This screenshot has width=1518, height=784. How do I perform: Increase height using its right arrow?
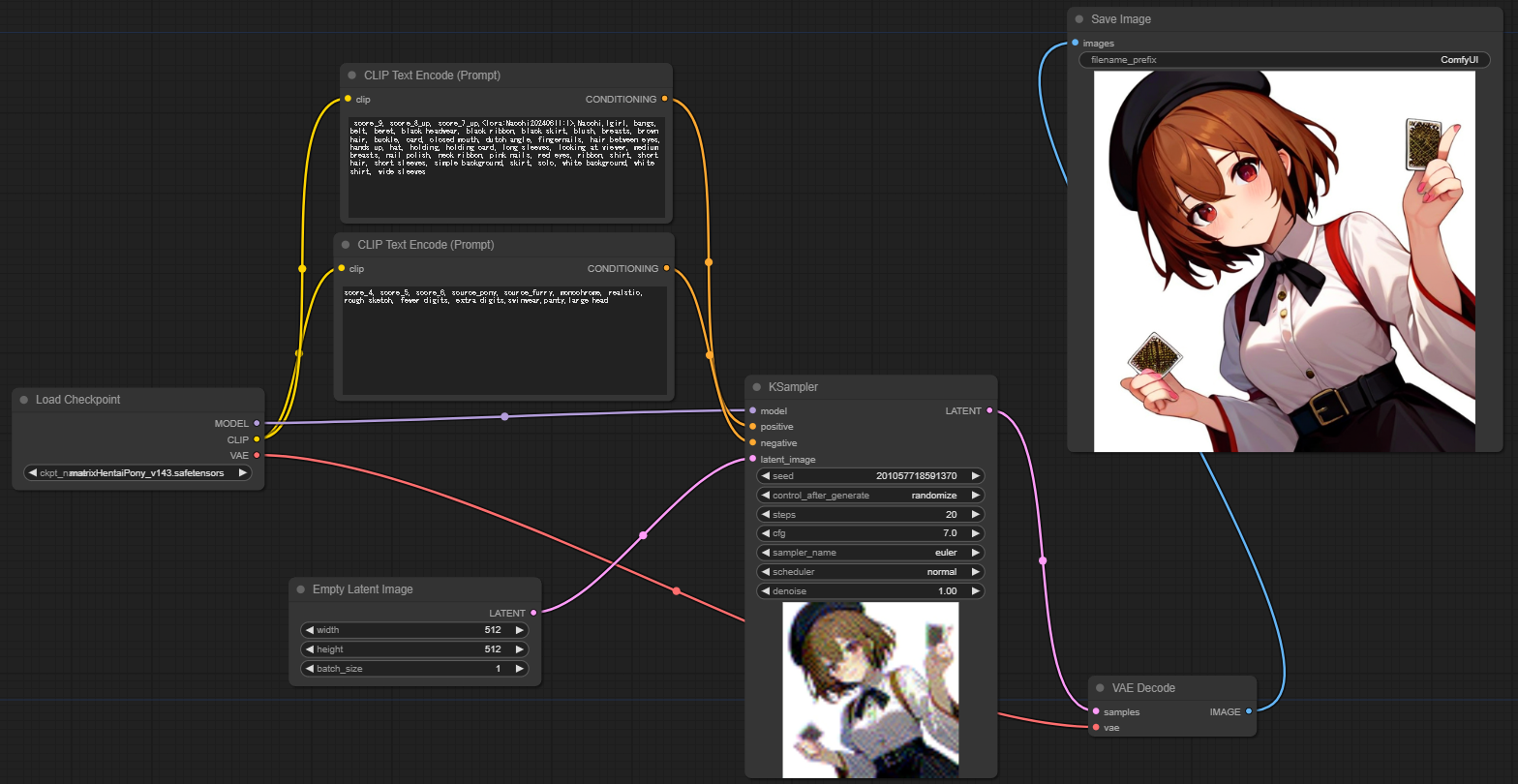pyautogui.click(x=520, y=649)
